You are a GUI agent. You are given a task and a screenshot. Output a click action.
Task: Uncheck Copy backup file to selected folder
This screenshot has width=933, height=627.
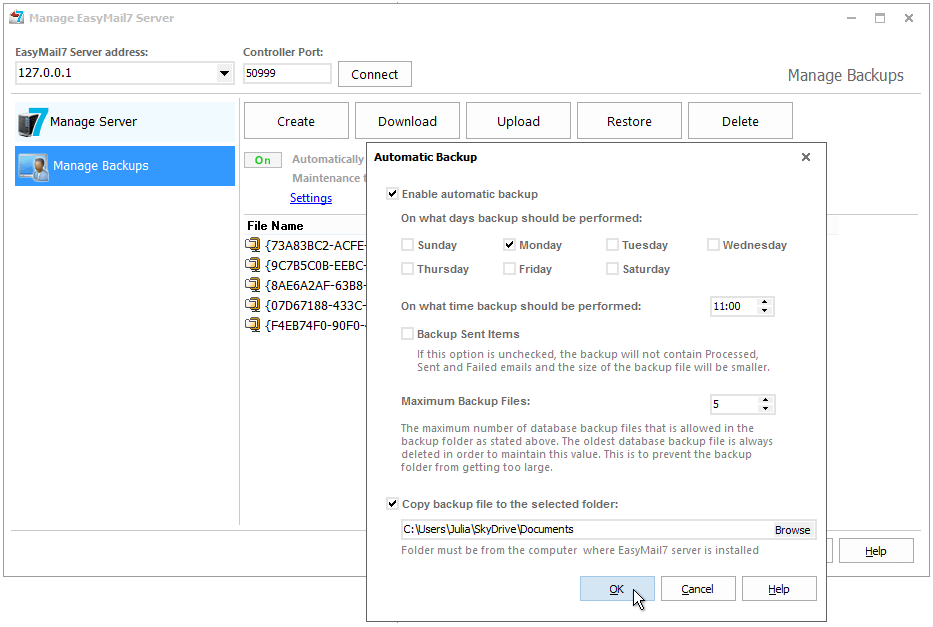[392, 504]
